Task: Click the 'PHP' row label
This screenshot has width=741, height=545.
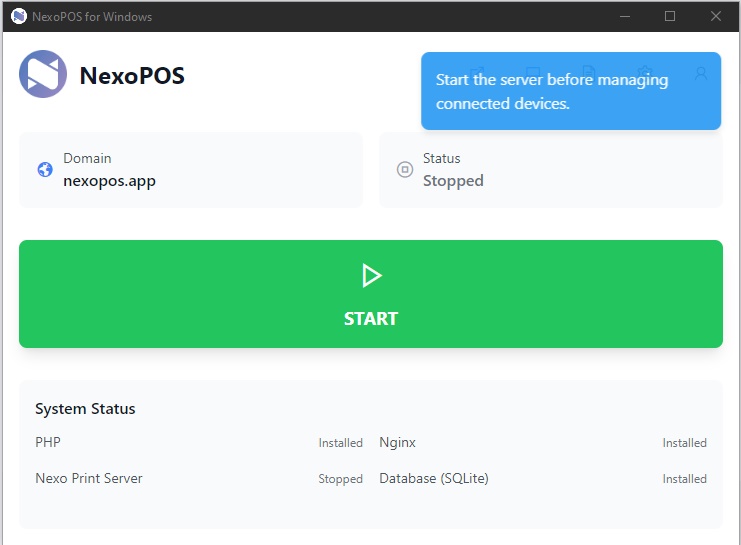Action: (x=48, y=442)
